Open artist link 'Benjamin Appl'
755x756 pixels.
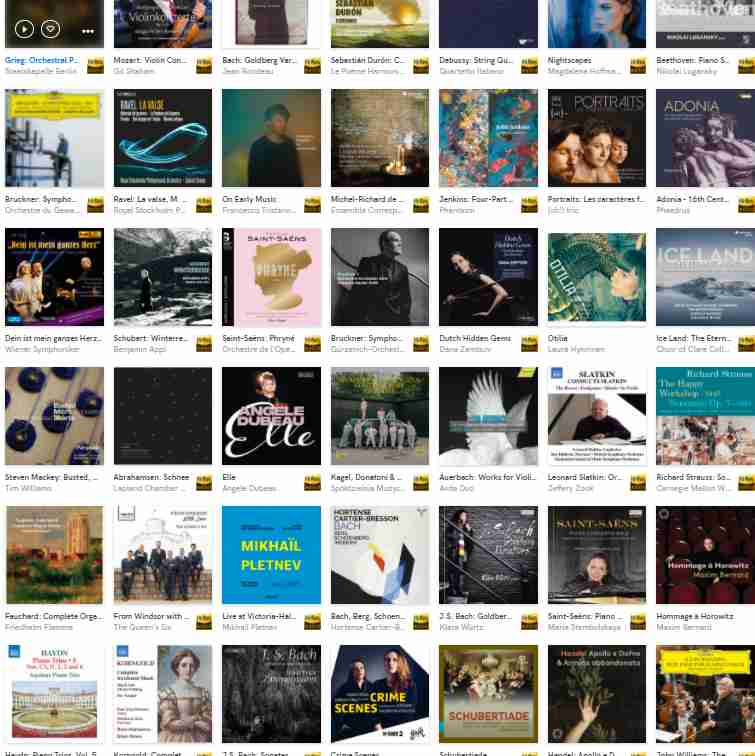(x=139, y=349)
